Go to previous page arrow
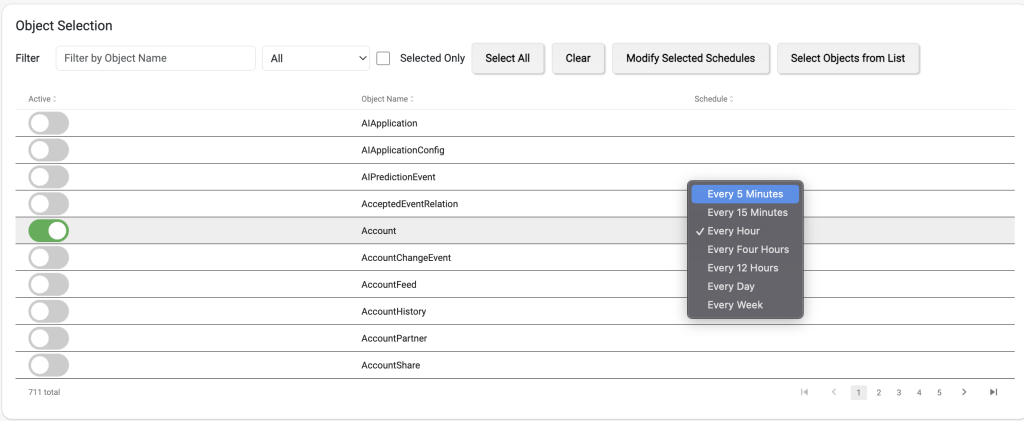Image resolution: width=1024 pixels, height=421 pixels. tap(834, 392)
